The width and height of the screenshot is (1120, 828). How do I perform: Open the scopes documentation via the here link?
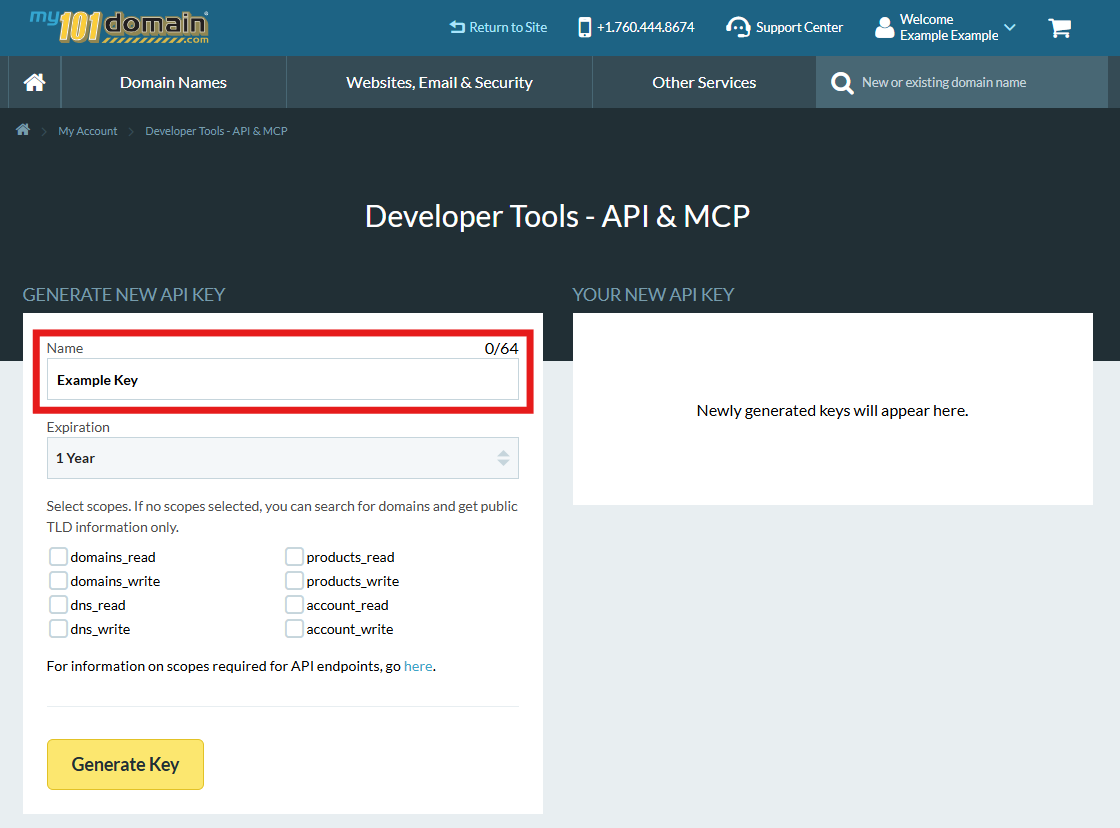418,666
